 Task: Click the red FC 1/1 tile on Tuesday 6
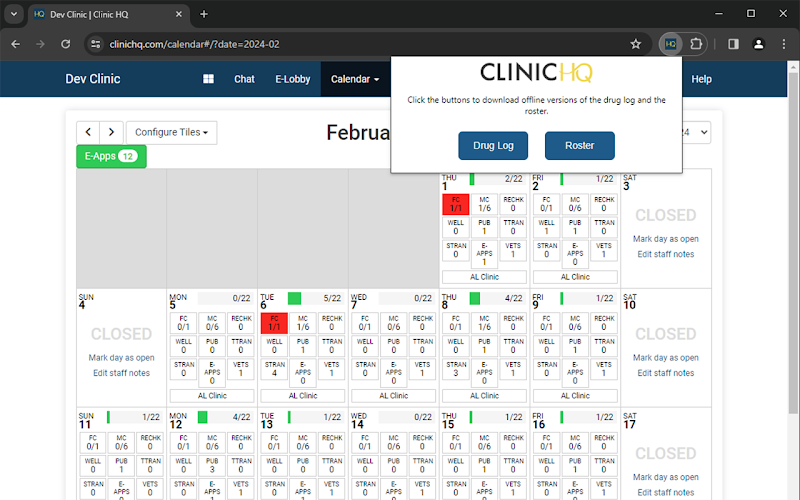[274, 322]
